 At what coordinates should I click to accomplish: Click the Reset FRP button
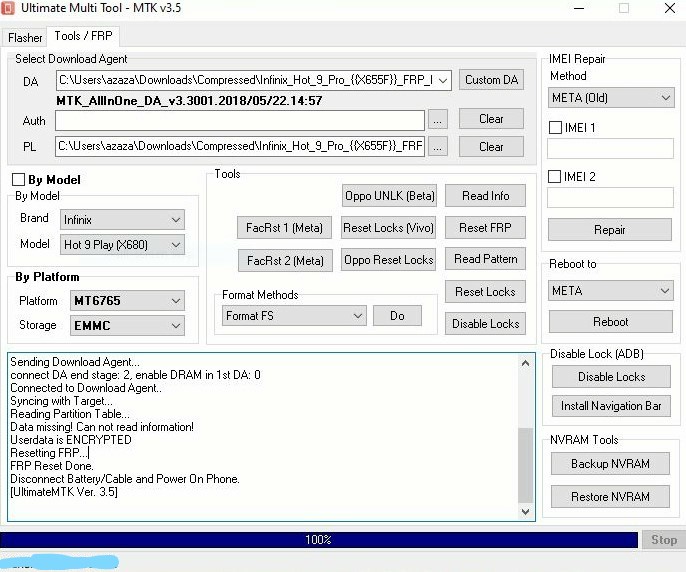tap(485, 228)
